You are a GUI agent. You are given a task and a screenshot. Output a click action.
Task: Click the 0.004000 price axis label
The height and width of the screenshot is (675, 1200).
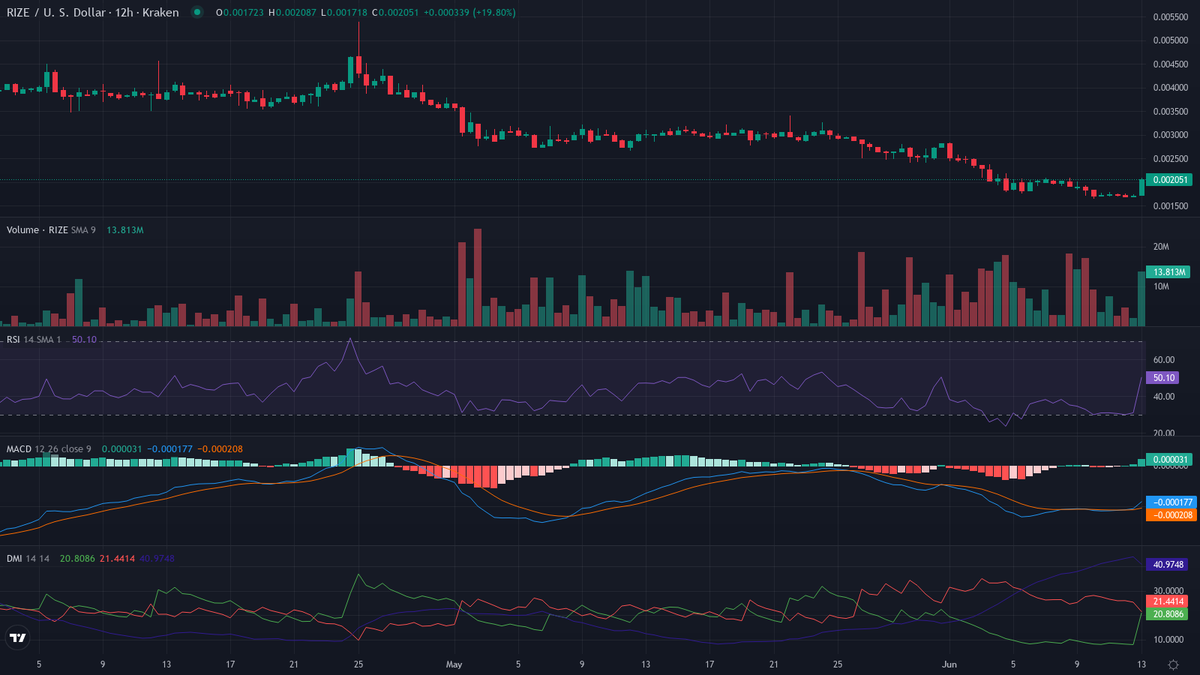tap(1170, 87)
